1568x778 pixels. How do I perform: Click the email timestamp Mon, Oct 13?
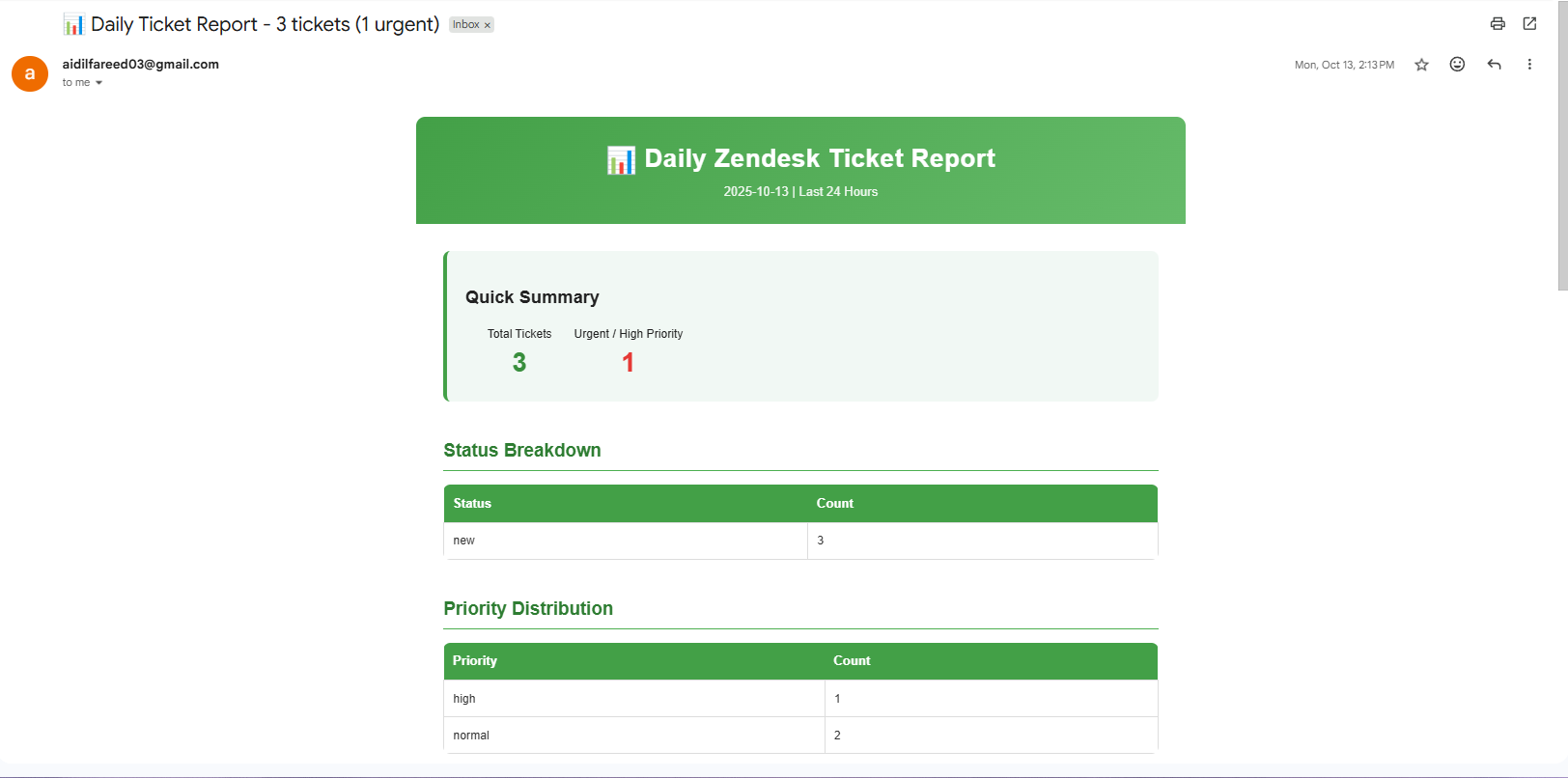tap(1344, 65)
